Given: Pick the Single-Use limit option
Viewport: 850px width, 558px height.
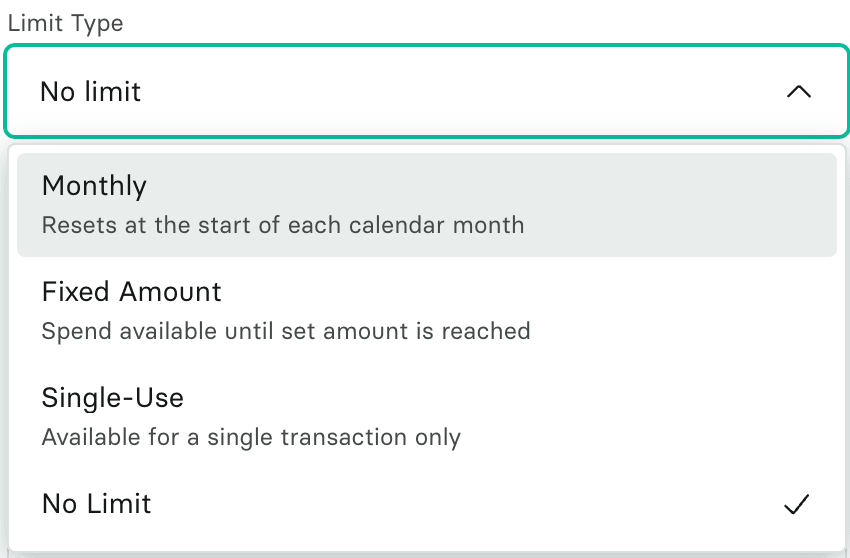Looking at the screenshot, I should [x=426, y=416].
